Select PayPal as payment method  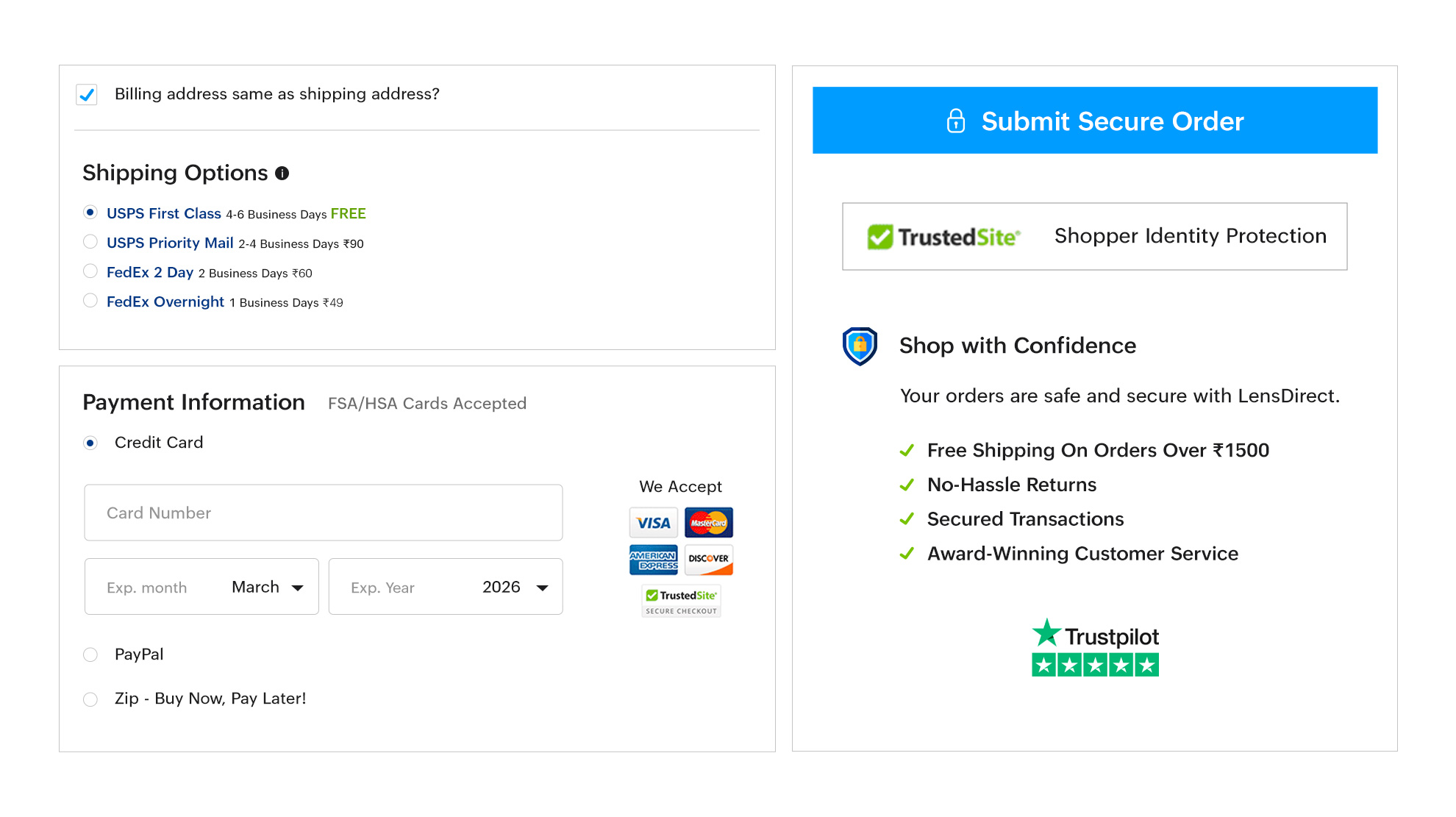tap(90, 654)
